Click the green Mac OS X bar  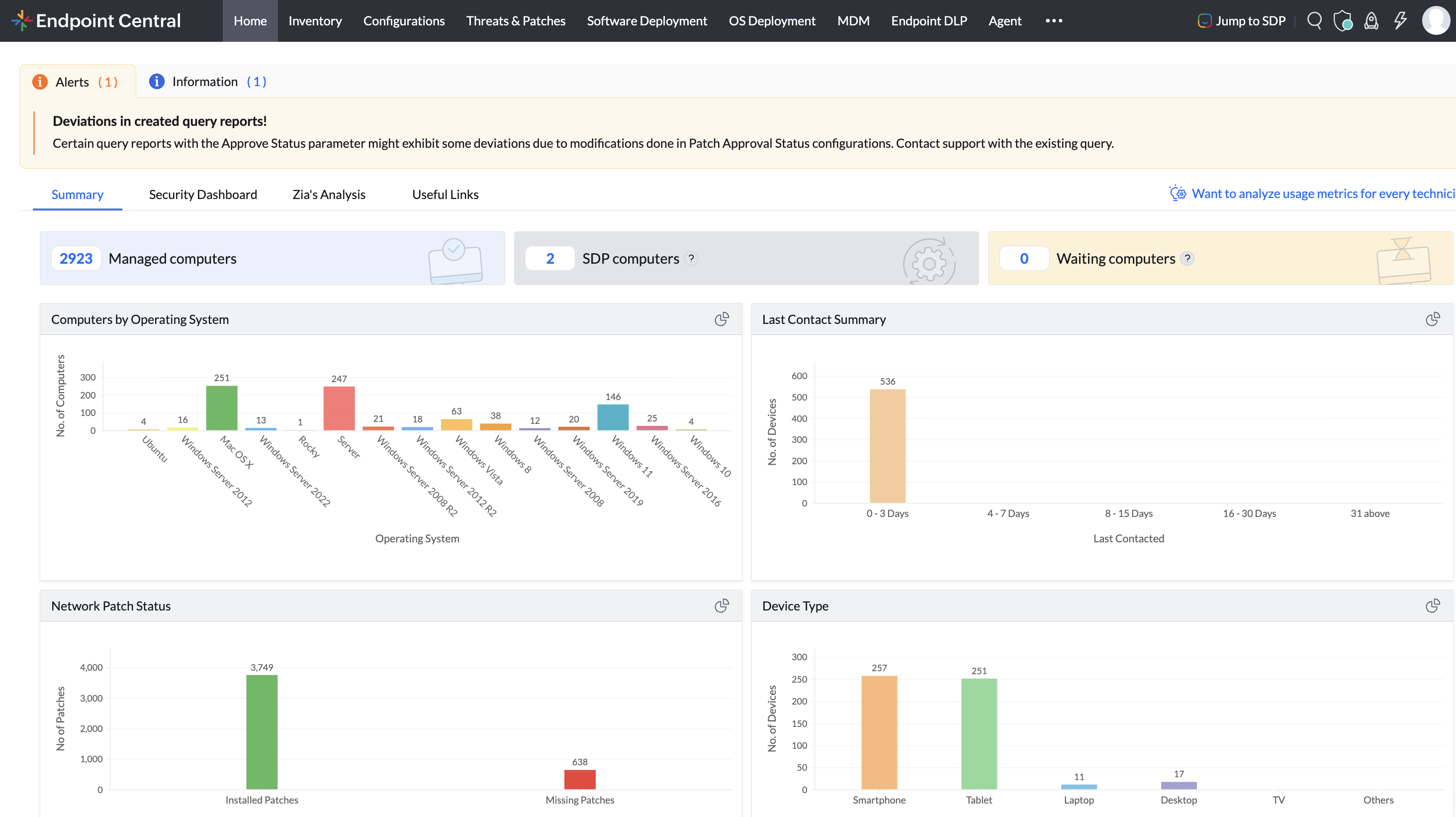[222, 408]
